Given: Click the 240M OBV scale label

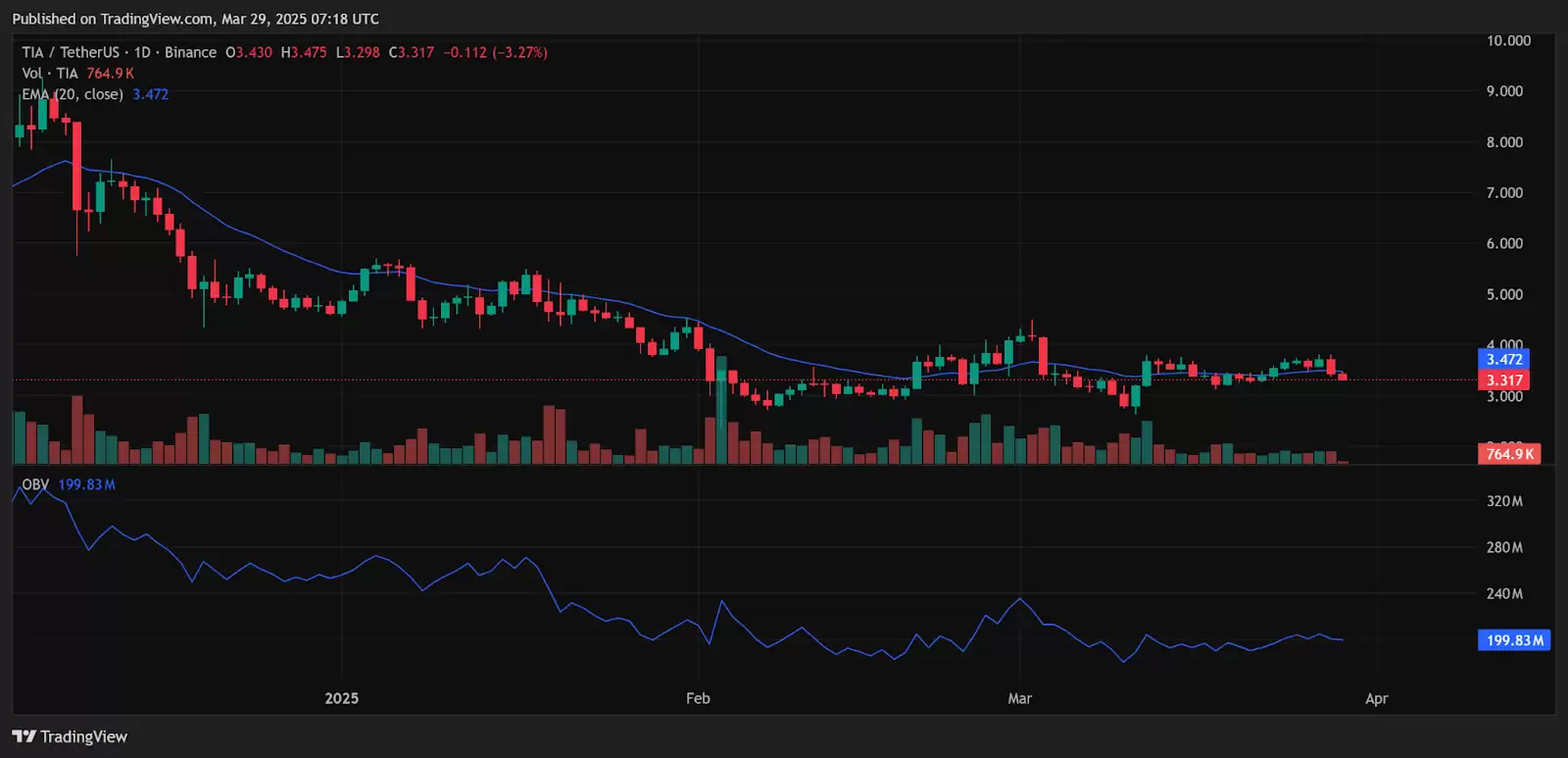Looking at the screenshot, I should click(1504, 593).
